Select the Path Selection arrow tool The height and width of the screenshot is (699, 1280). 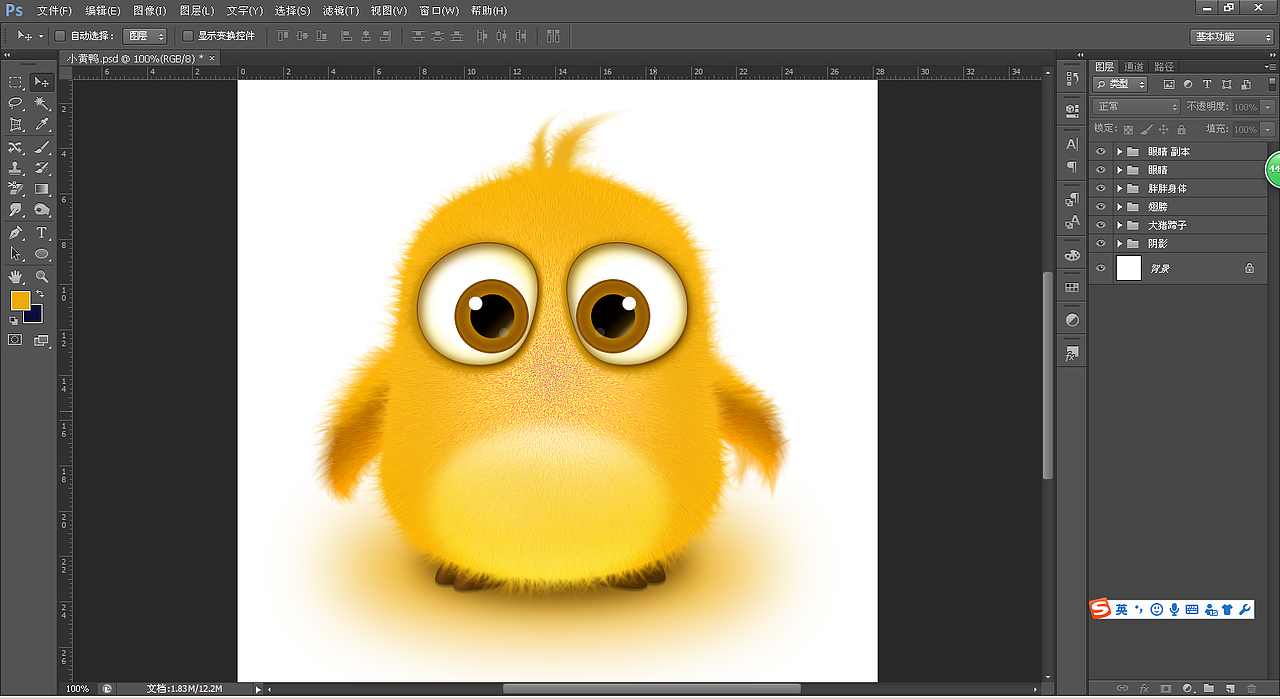[16, 254]
